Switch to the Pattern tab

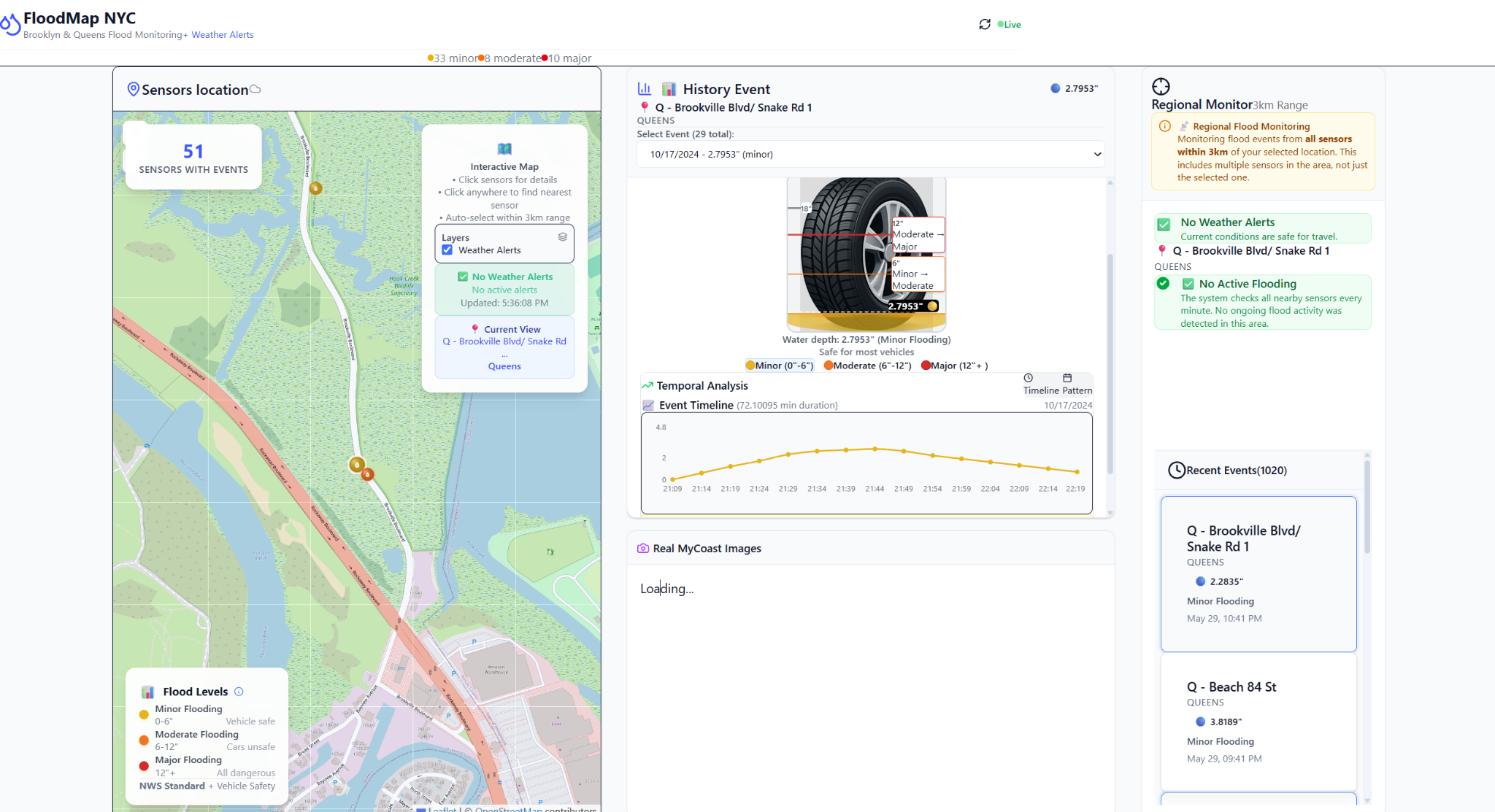[x=1076, y=384]
